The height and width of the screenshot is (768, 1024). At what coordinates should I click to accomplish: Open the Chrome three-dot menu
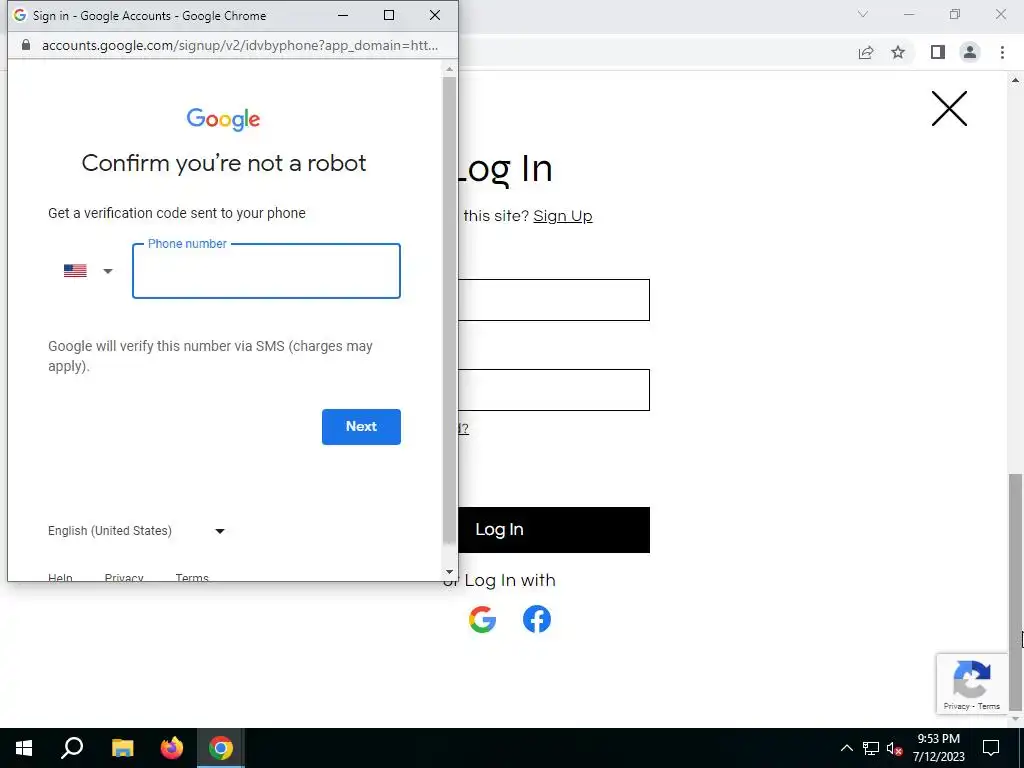1002,52
